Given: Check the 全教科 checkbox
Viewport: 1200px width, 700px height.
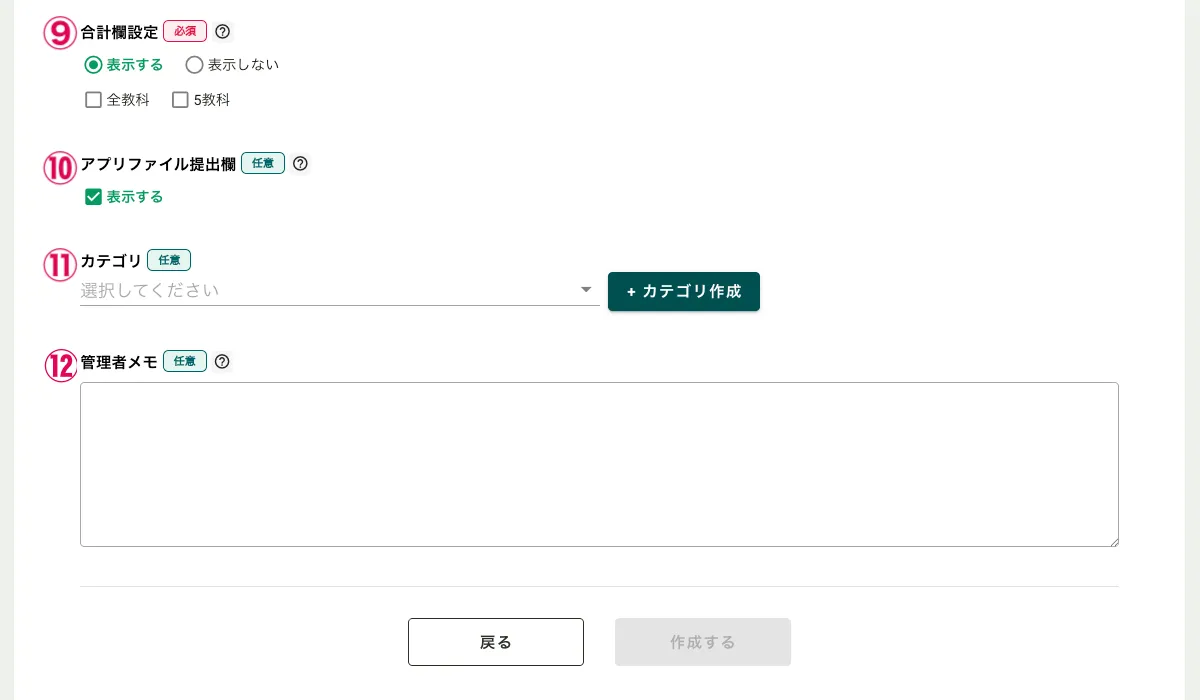Looking at the screenshot, I should pos(94,100).
